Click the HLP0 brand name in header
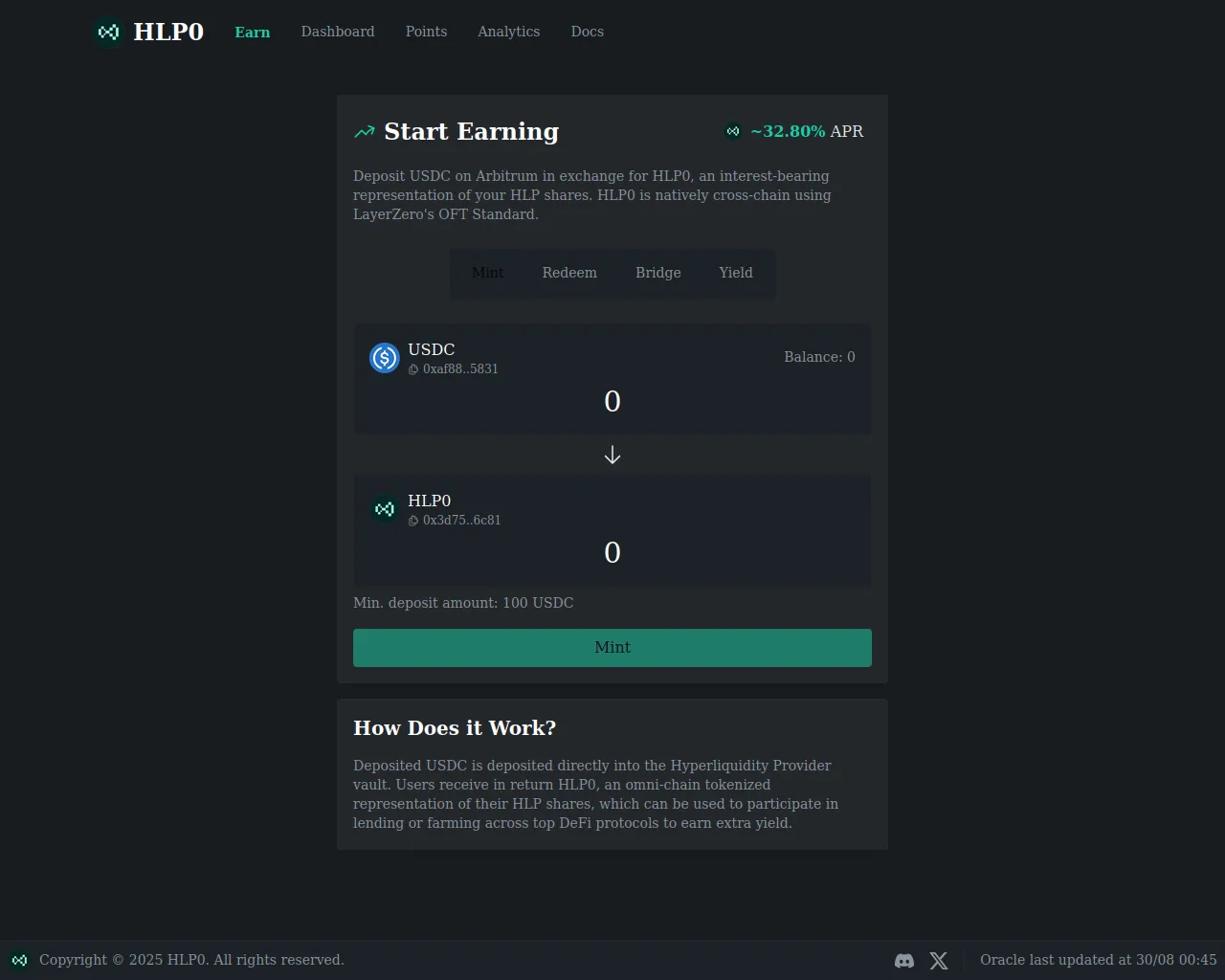 tap(168, 32)
